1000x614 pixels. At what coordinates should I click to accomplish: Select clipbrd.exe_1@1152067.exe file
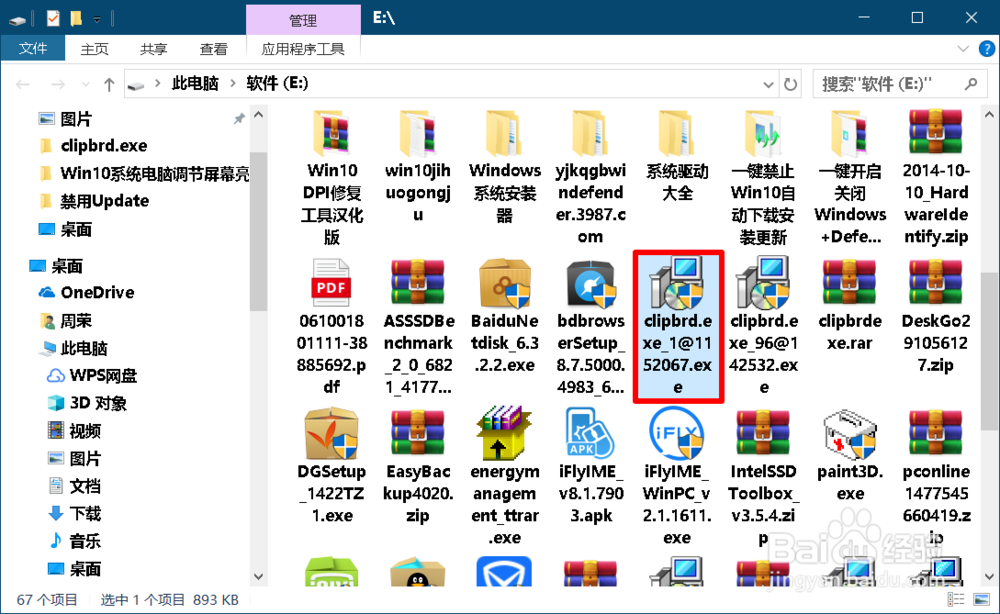[677, 327]
